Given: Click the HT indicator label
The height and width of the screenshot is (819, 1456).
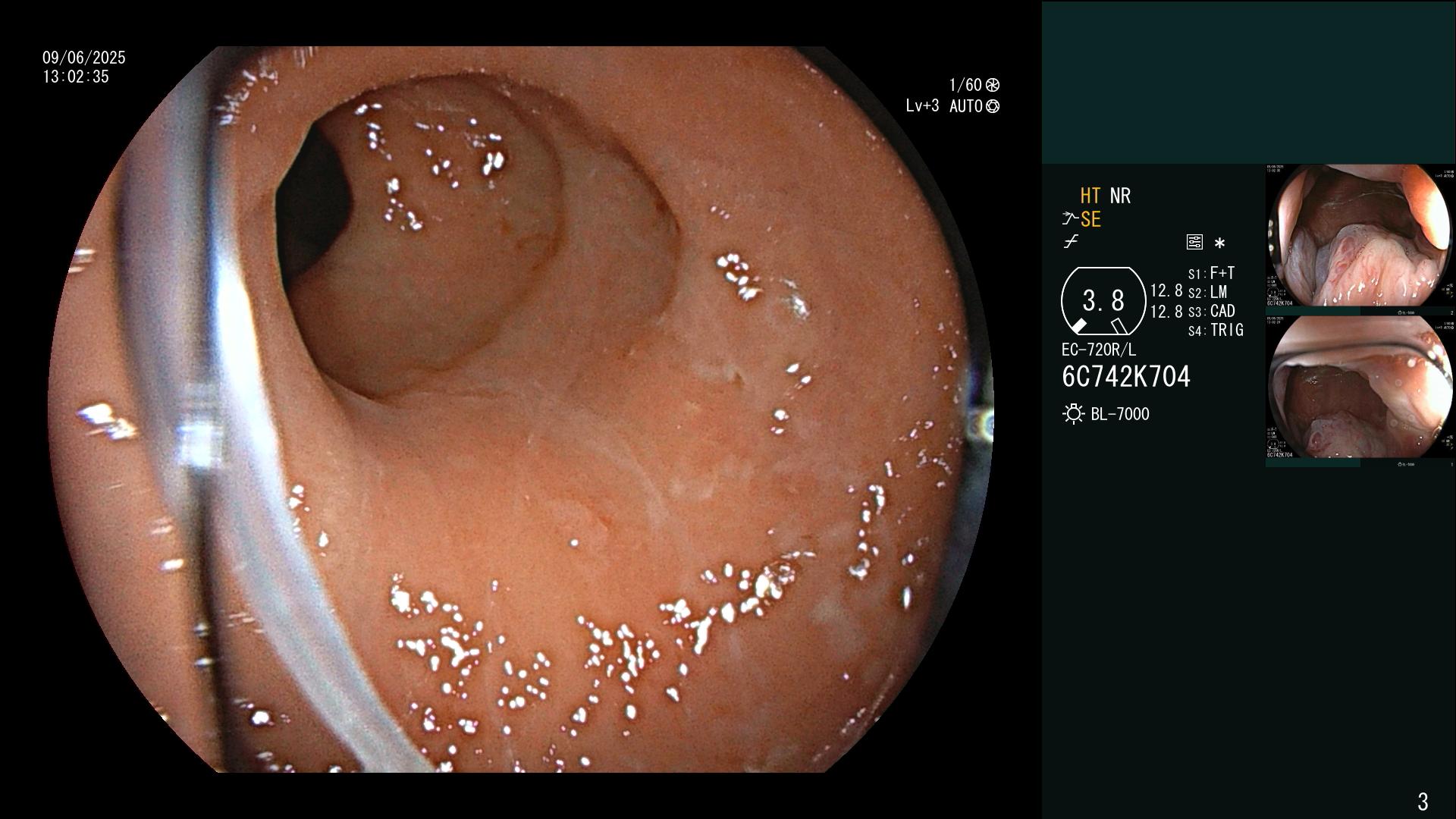Looking at the screenshot, I should pos(1090,196).
